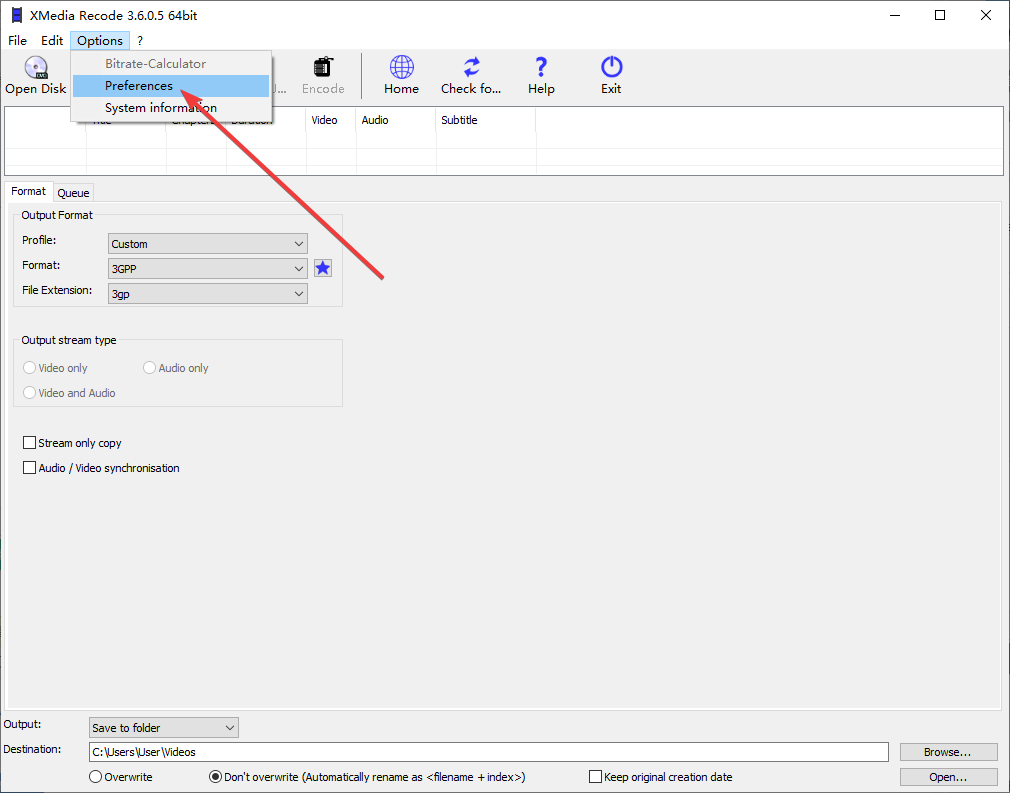Click the Open... button
Image resolution: width=1010 pixels, height=793 pixels.
pyautogui.click(x=948, y=777)
